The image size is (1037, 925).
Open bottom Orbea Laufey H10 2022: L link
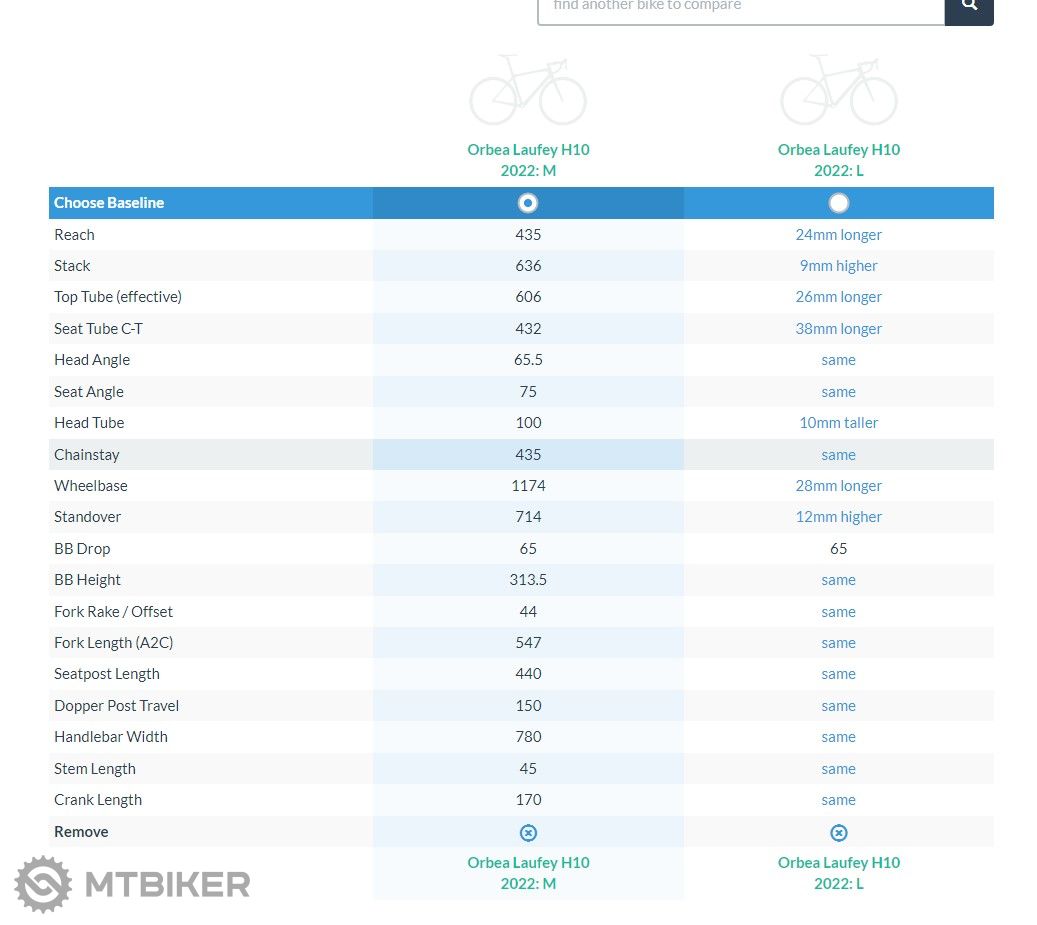tap(838, 873)
